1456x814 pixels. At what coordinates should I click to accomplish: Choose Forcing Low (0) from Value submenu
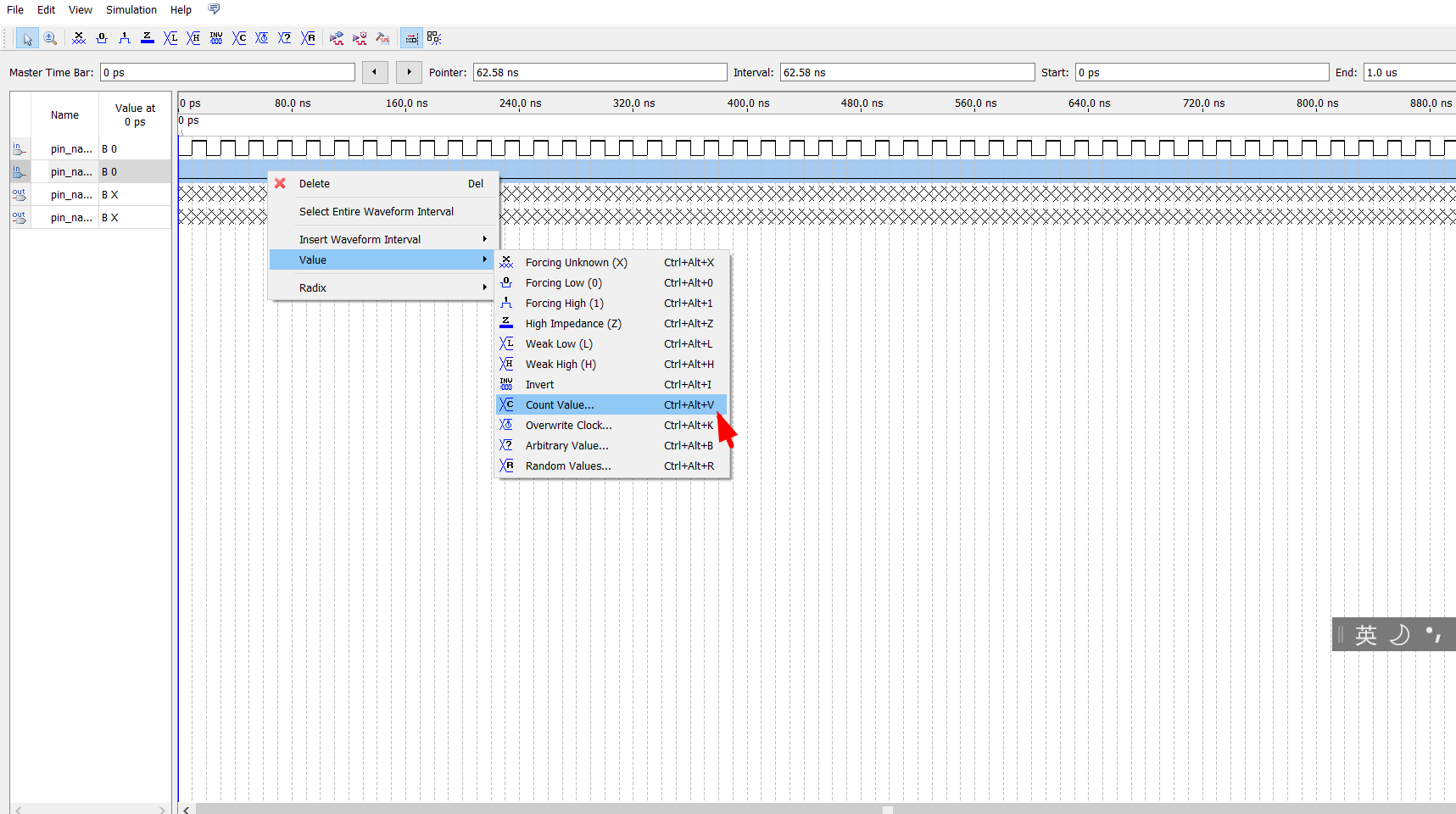[611, 282]
